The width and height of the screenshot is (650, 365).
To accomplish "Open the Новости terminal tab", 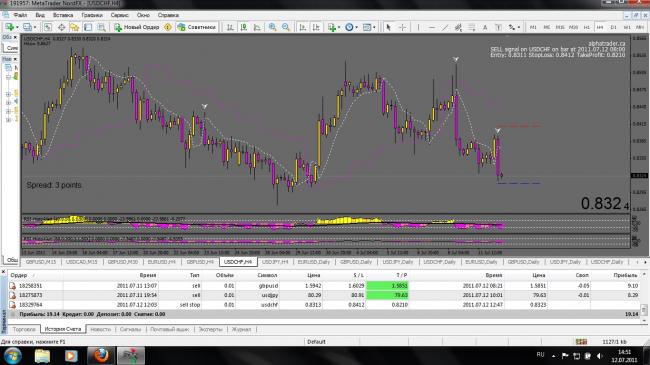I will coord(100,329).
